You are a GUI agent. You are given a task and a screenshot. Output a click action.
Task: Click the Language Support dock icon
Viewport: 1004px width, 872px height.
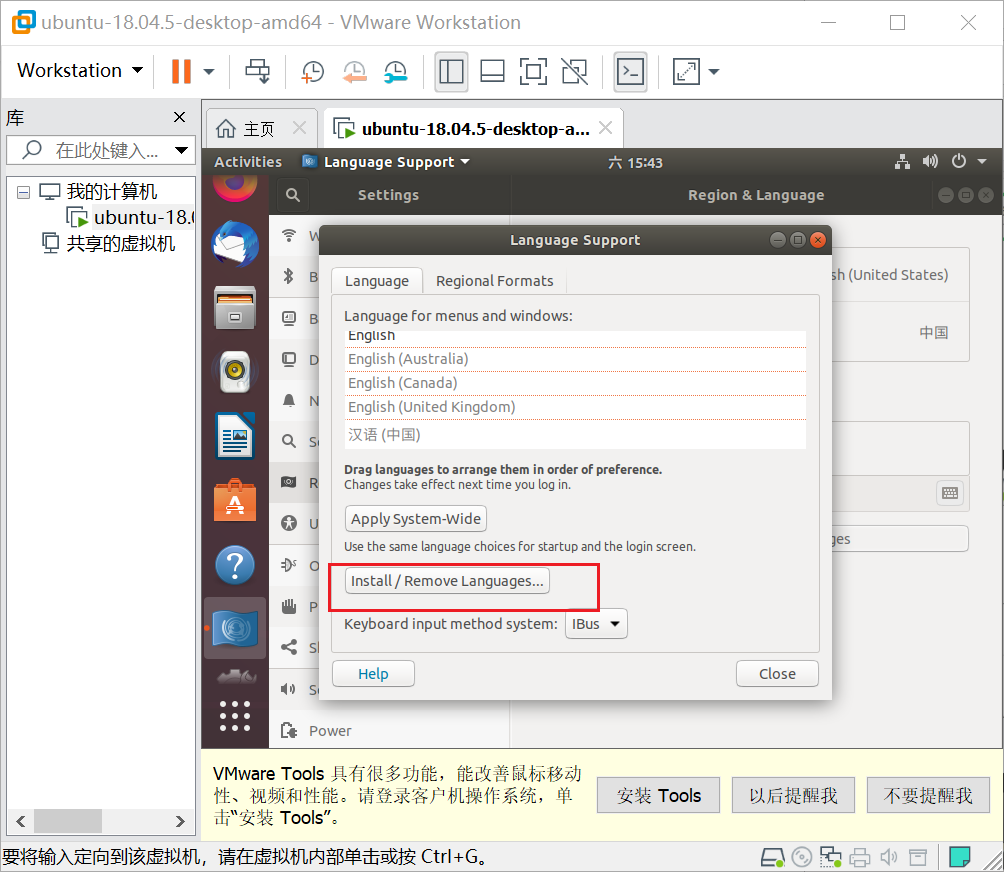pos(235,628)
